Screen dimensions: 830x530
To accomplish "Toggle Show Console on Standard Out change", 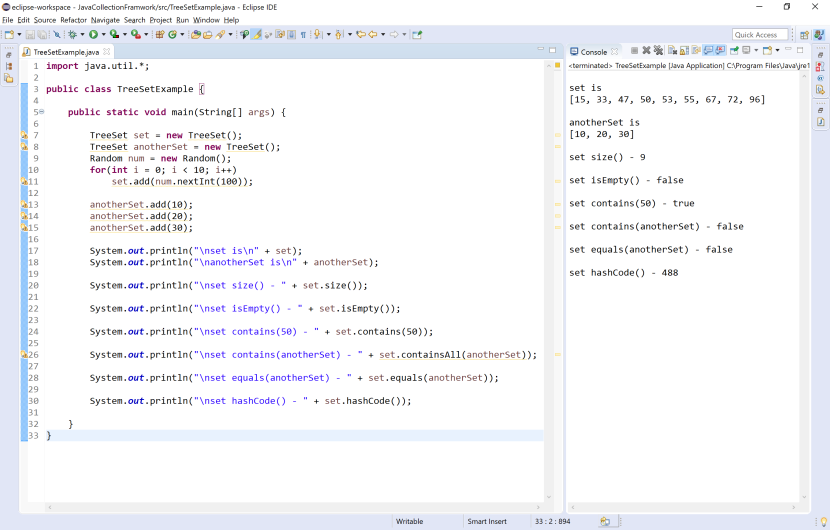I will [708, 50].
